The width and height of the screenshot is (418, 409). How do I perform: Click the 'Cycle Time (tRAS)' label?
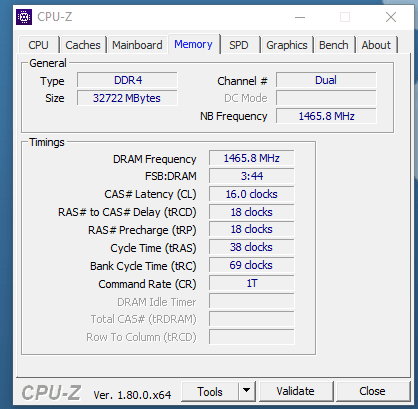(153, 248)
